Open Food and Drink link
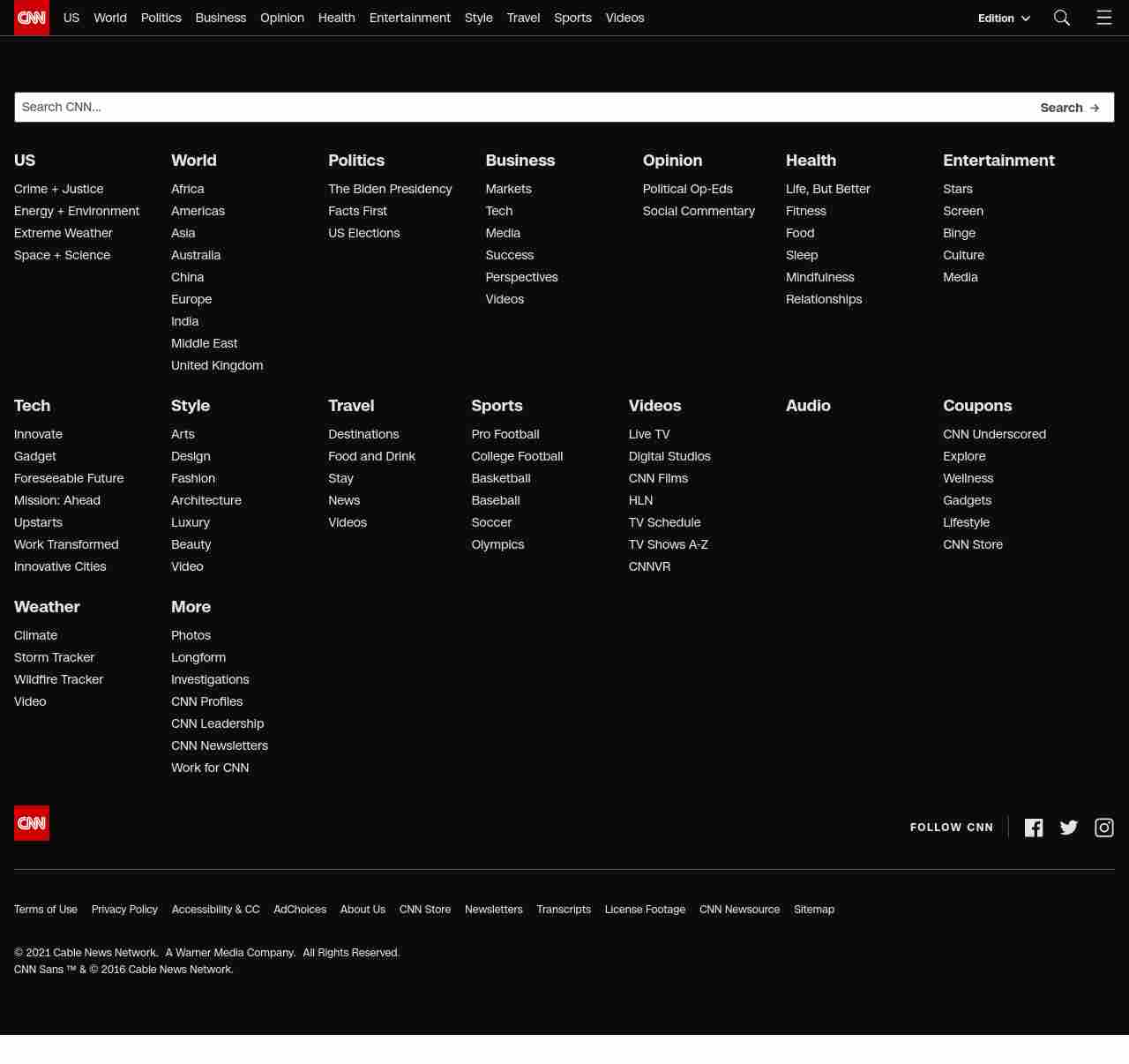 coord(371,456)
